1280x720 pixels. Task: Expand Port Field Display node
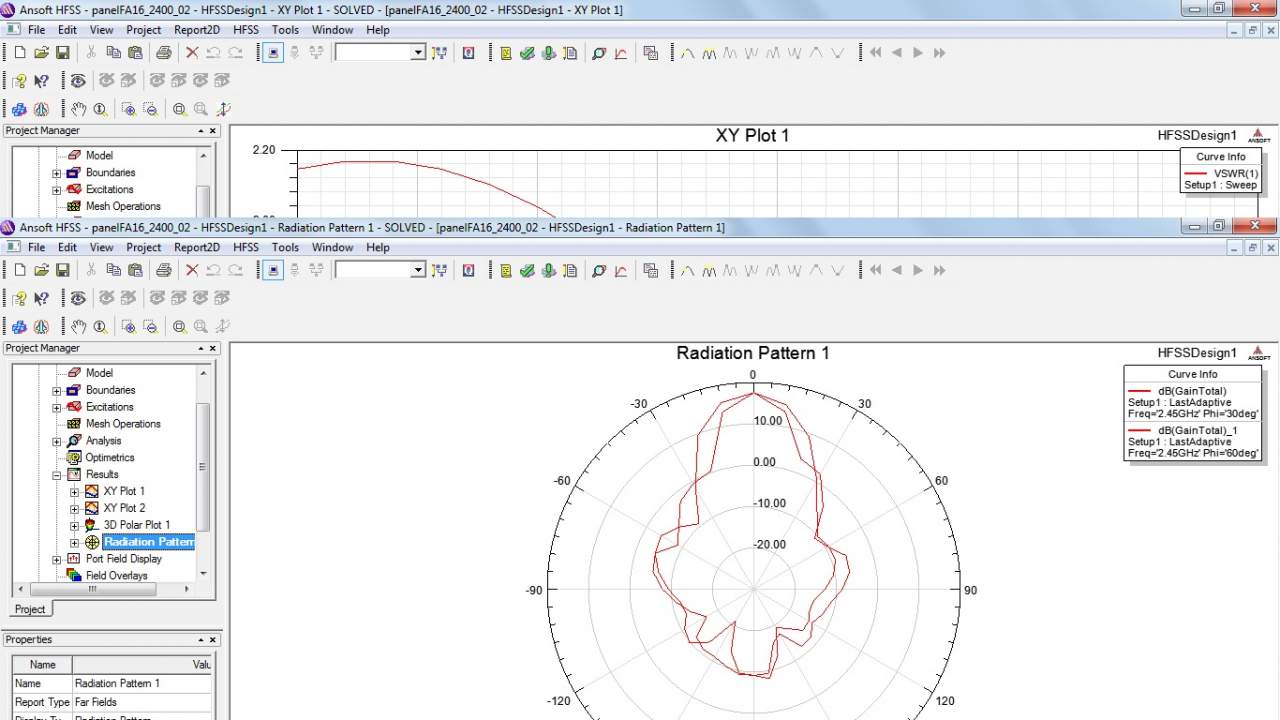coord(57,559)
